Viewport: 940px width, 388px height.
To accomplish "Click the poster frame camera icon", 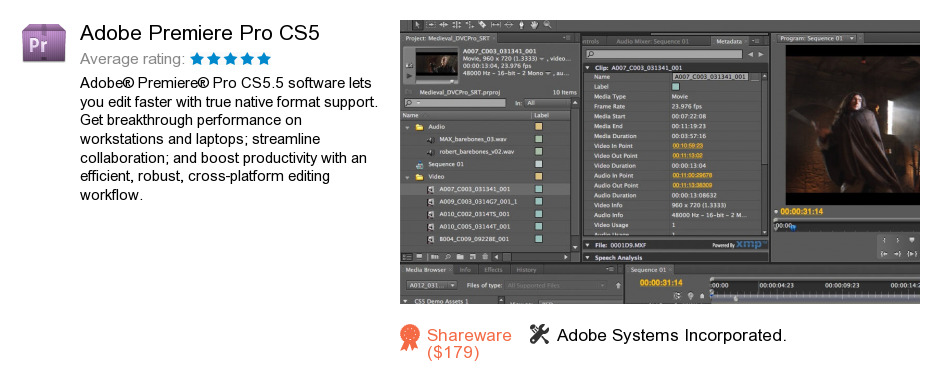I will pyautogui.click(x=409, y=66).
